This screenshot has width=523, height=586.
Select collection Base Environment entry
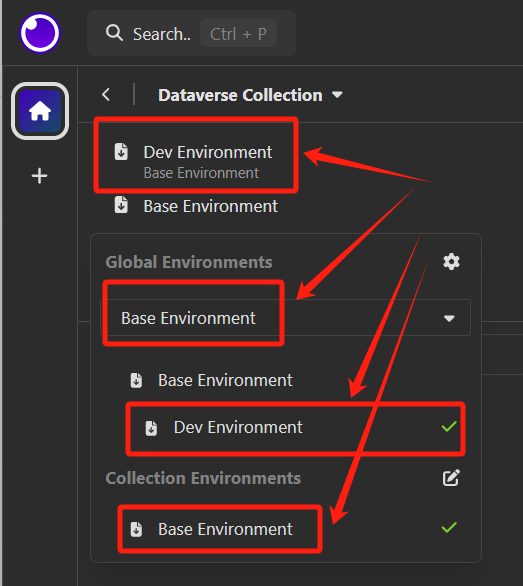click(x=225, y=529)
